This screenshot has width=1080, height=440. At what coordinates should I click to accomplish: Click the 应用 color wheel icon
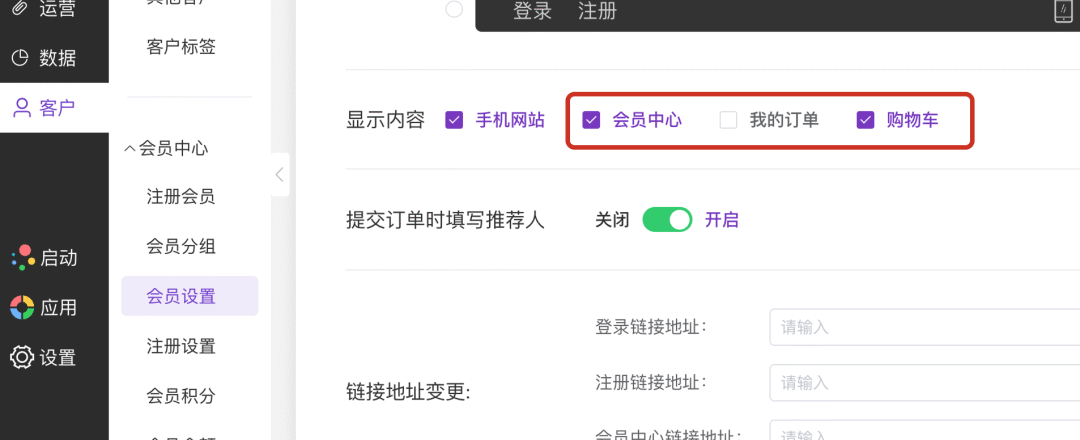[x=21, y=307]
